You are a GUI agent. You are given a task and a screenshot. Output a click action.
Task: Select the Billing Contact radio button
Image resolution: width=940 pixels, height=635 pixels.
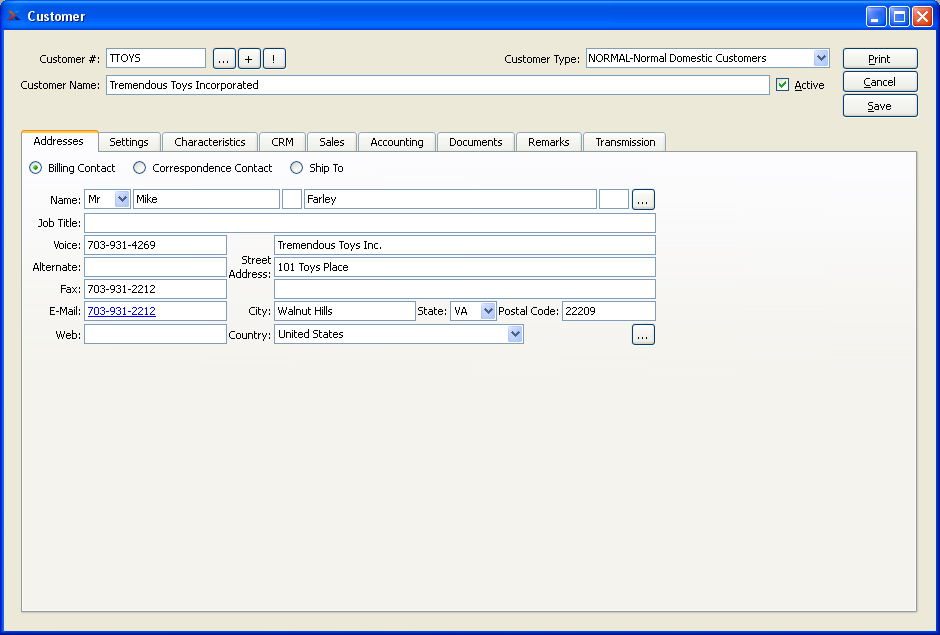click(36, 168)
